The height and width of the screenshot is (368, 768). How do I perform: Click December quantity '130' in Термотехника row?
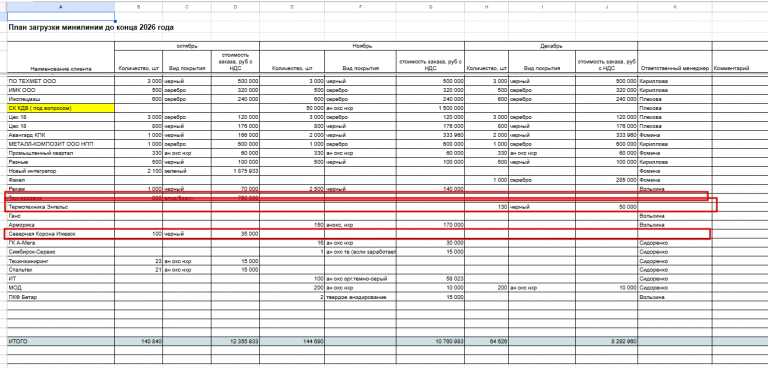point(486,207)
